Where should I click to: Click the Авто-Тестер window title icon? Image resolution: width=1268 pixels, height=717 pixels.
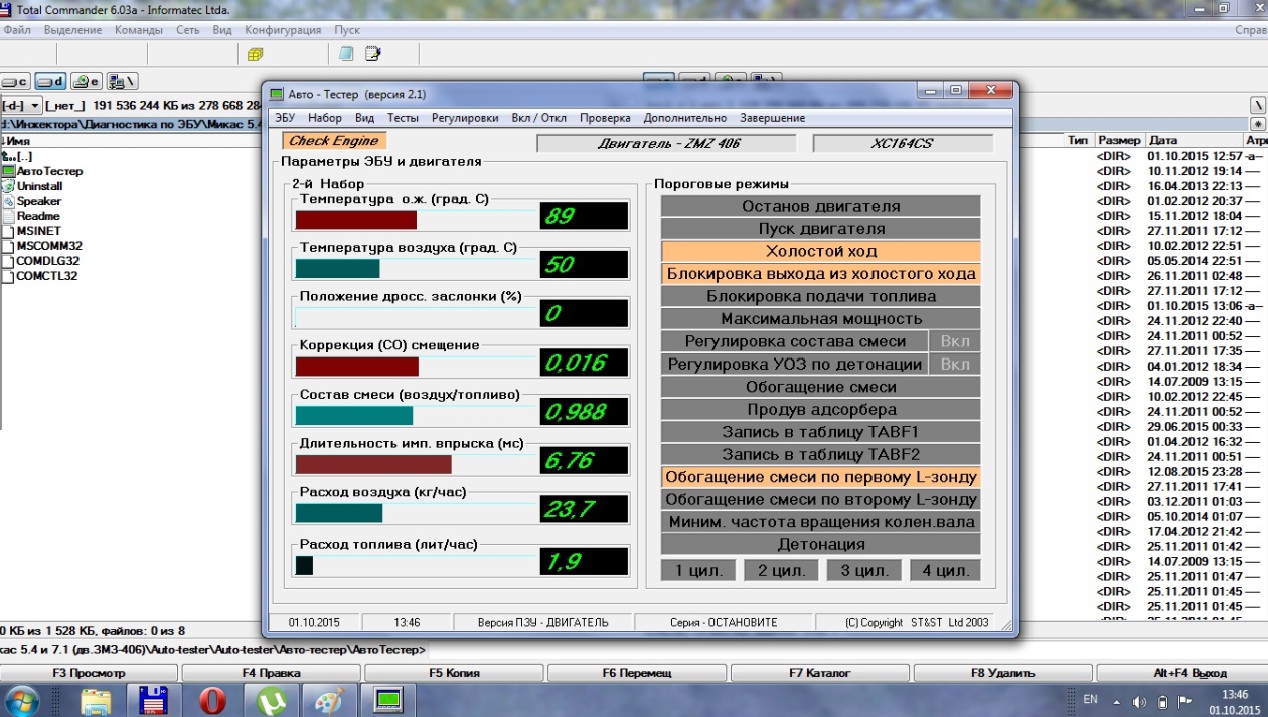pos(277,94)
